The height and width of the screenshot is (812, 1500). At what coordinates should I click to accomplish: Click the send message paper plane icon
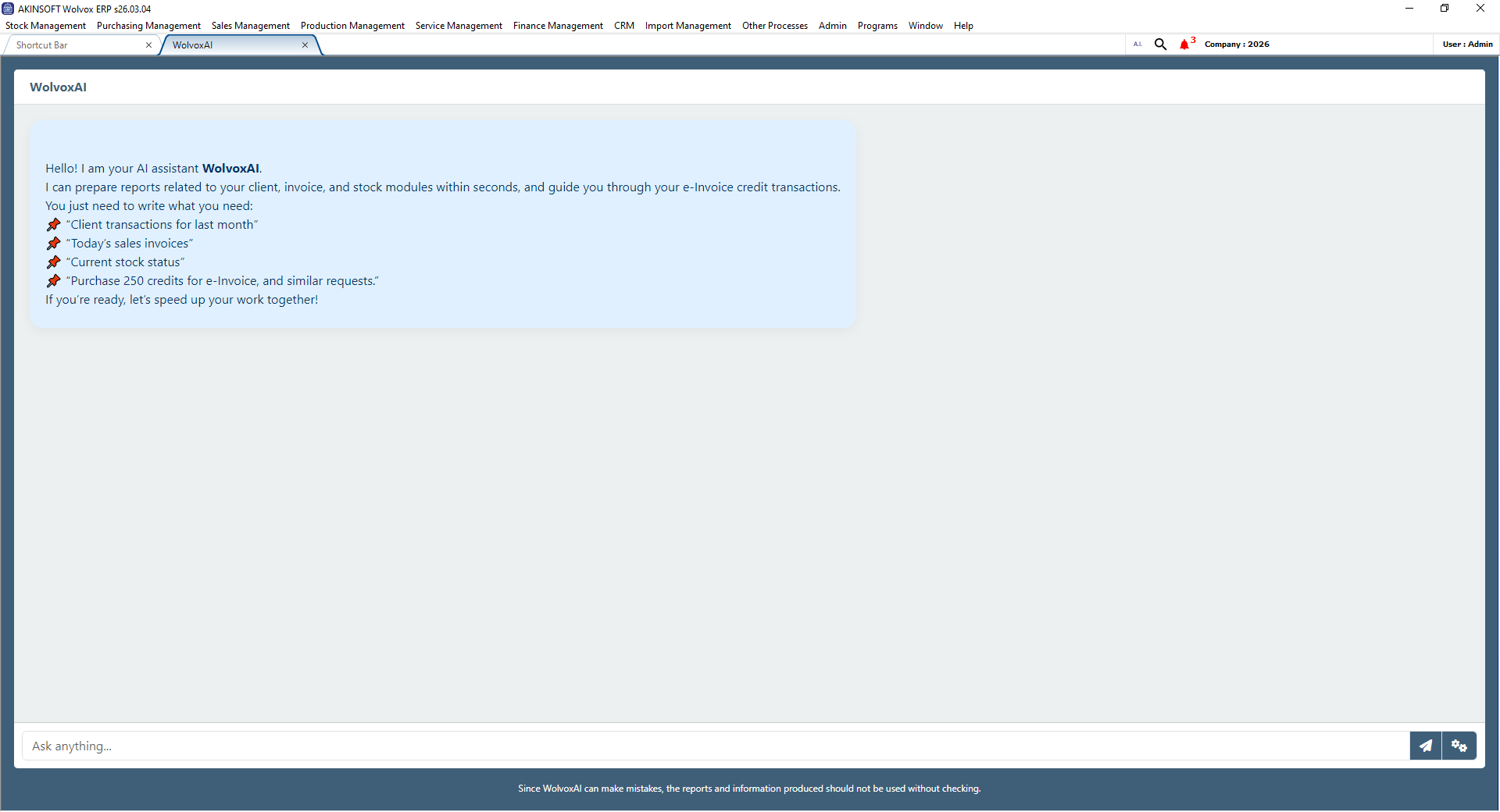[x=1426, y=746]
